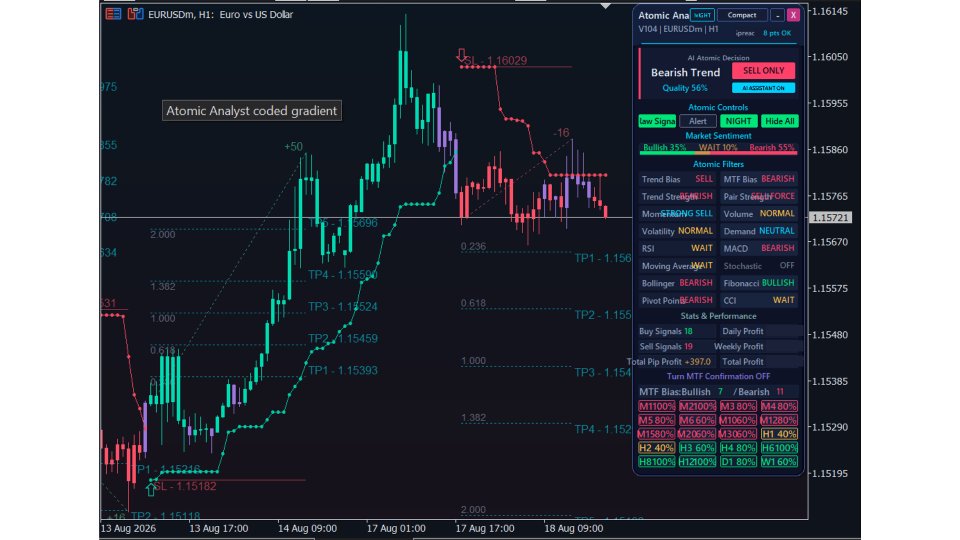The height and width of the screenshot is (540, 960).
Task: Click the Fibonacci BULLISH filter
Action: pyautogui.click(x=759, y=283)
